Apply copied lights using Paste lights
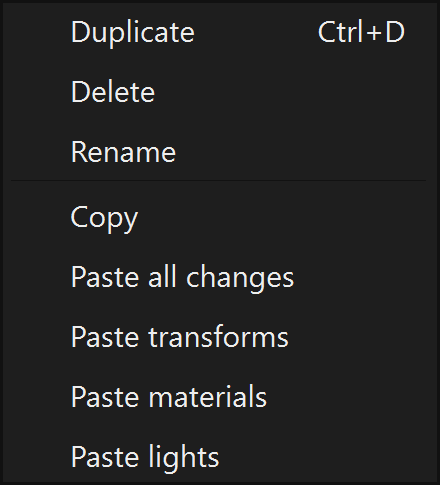 [x=220, y=457]
